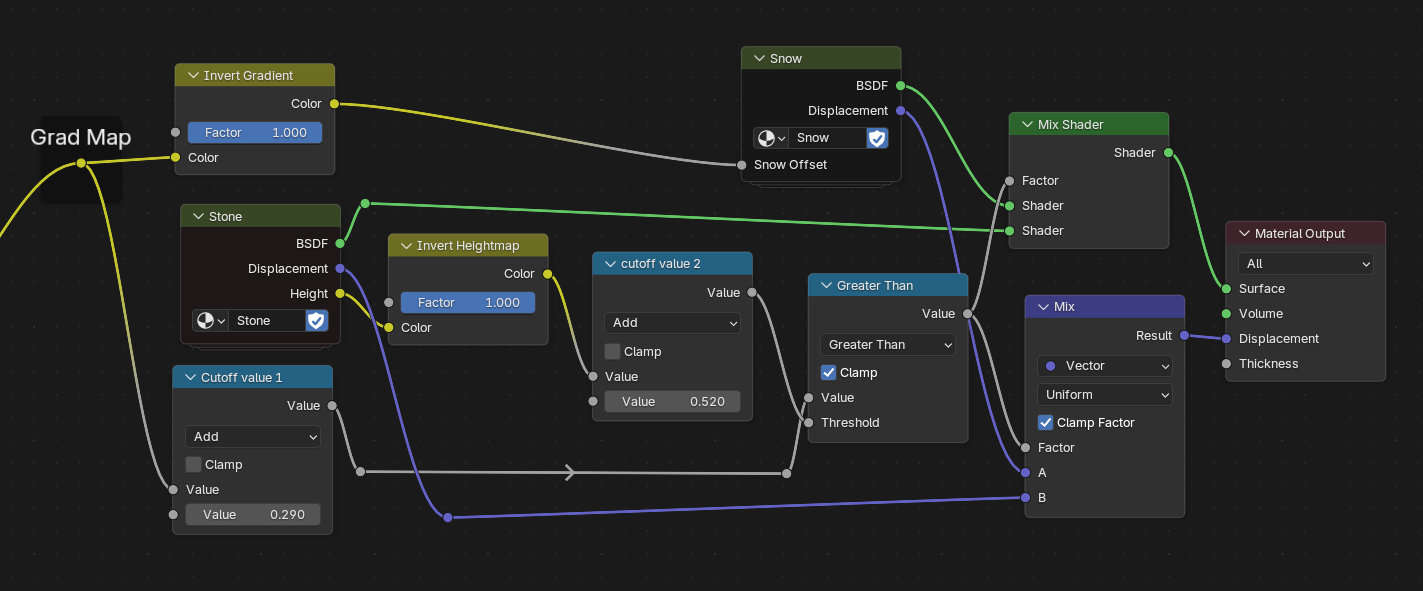
Task: Open the All target dropdown in Material Output
Action: pyautogui.click(x=1305, y=264)
